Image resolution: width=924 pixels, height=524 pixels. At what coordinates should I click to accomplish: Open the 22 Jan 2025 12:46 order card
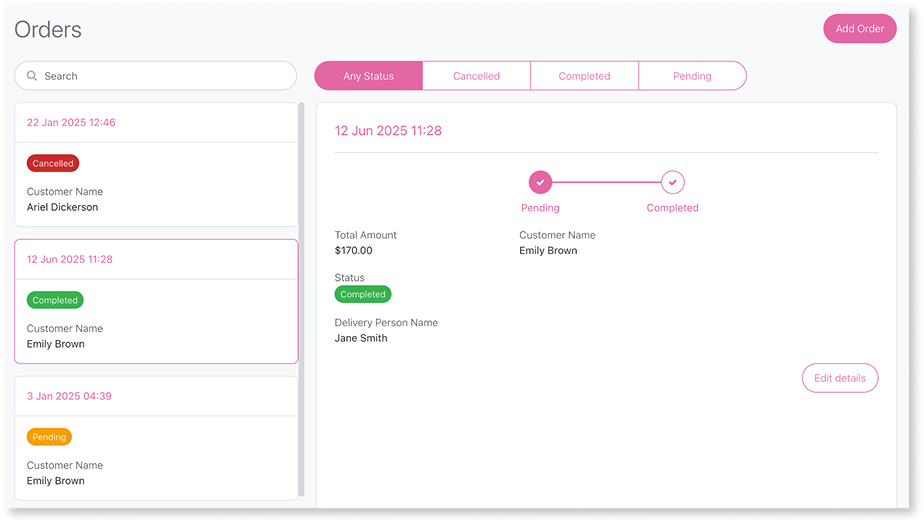click(x=156, y=164)
